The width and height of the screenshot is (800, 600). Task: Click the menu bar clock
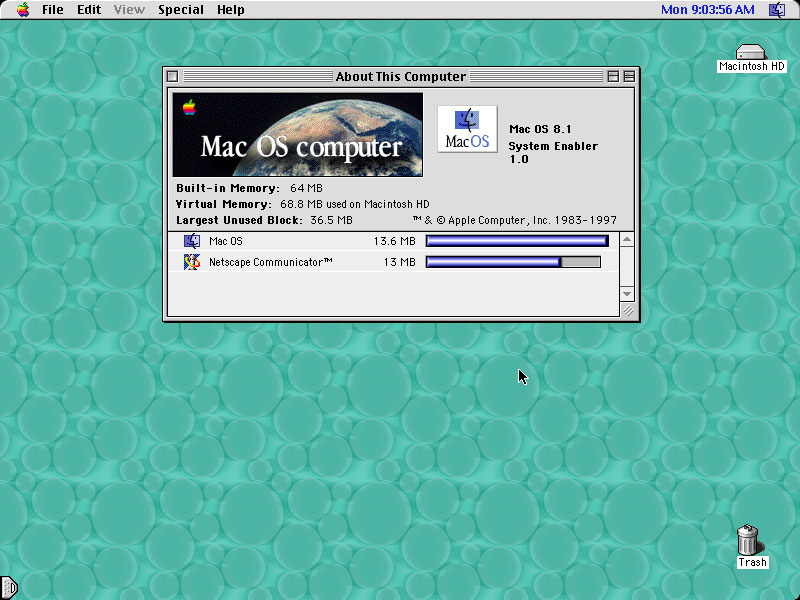[x=707, y=10]
